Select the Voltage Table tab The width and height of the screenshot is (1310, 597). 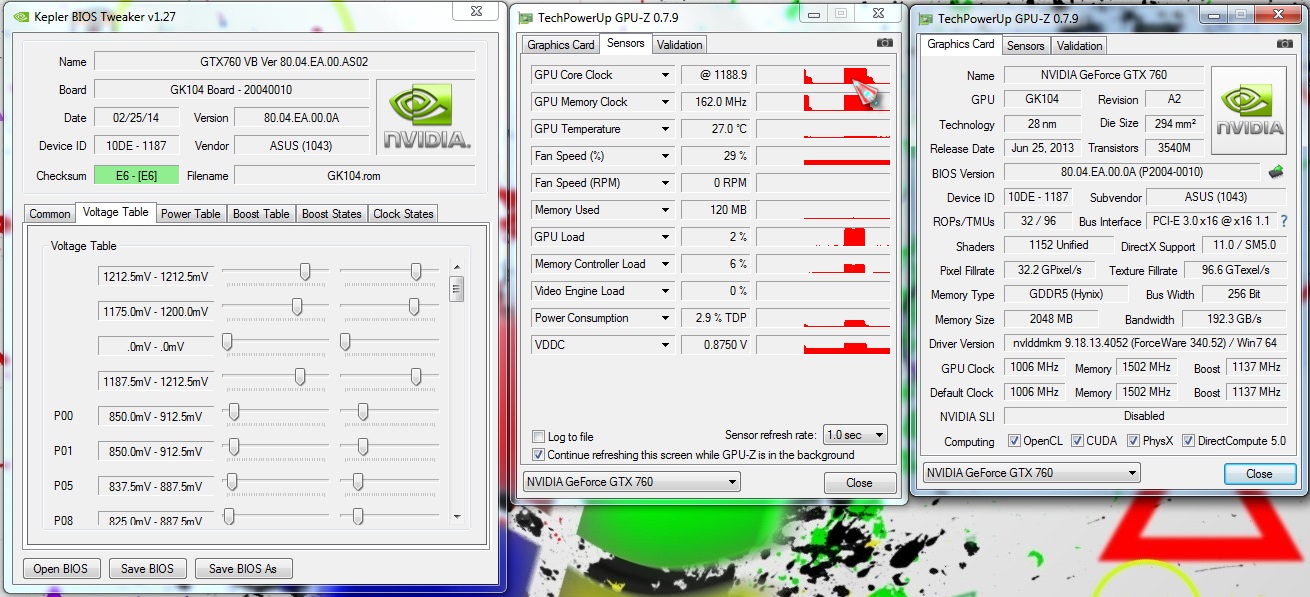pyautogui.click(x=116, y=212)
